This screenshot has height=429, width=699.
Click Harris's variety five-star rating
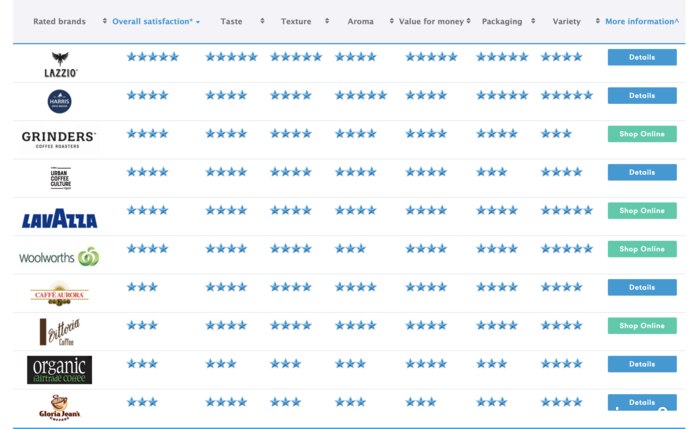pyautogui.click(x=567, y=95)
